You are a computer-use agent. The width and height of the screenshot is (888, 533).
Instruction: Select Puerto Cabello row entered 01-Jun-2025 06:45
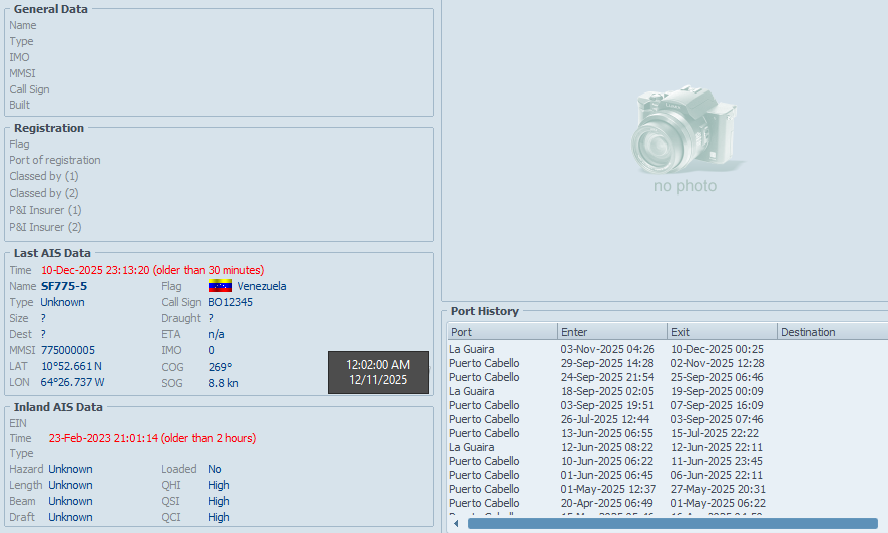pos(668,475)
